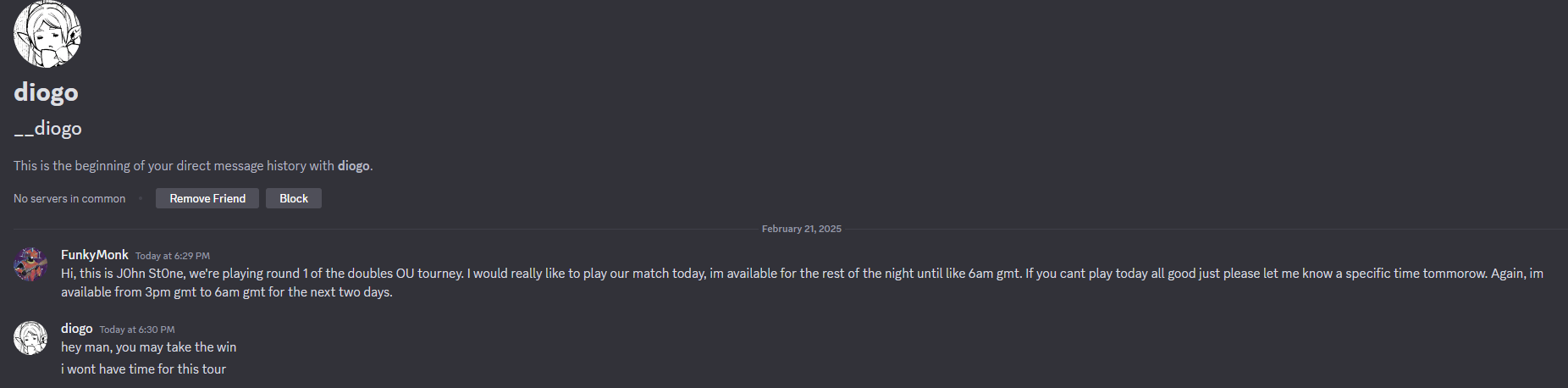Open diogo's small avatar beside his reply
1568x388 pixels.
tap(30, 338)
